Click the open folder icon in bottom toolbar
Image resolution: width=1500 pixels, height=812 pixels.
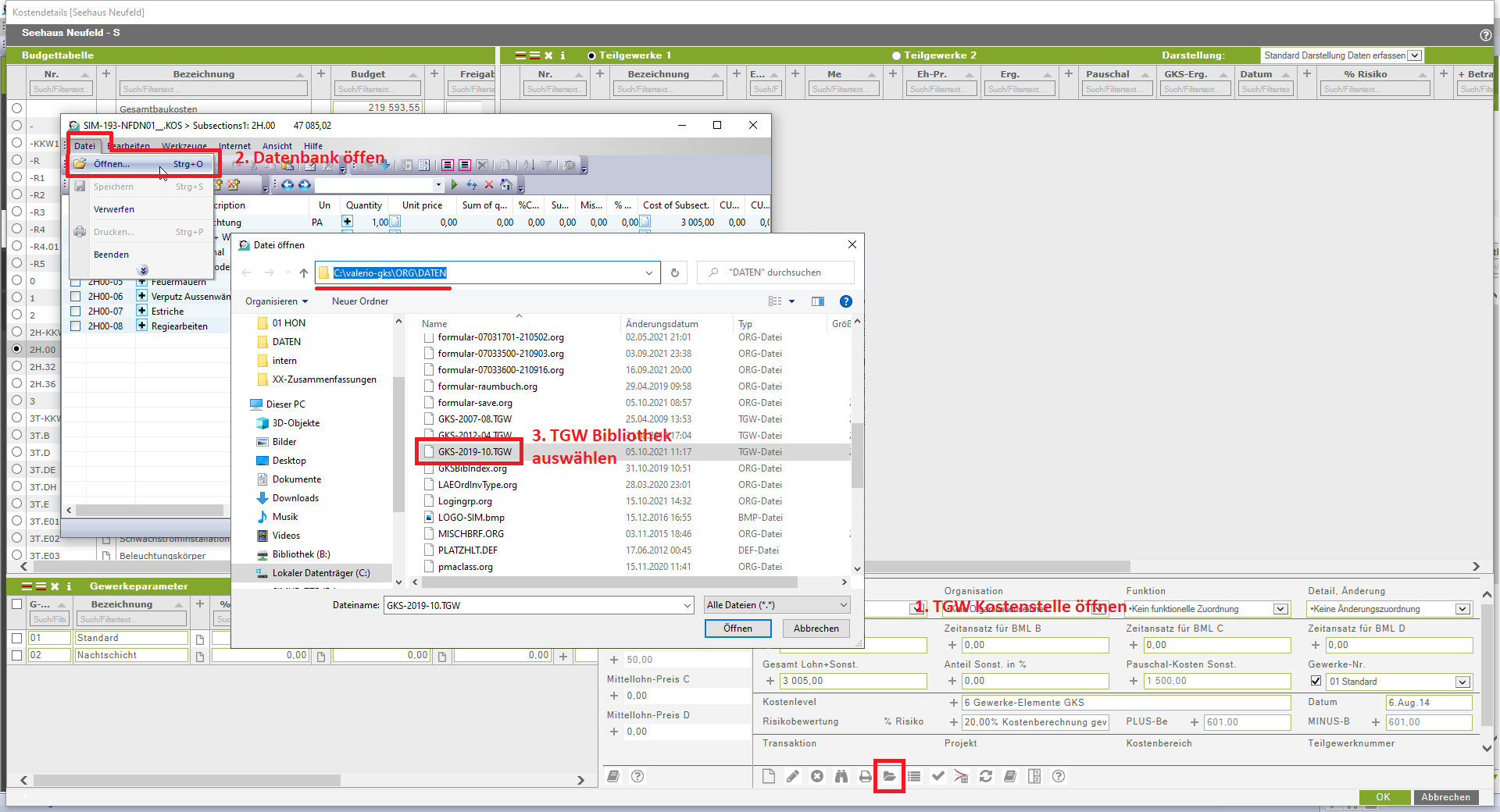889,776
